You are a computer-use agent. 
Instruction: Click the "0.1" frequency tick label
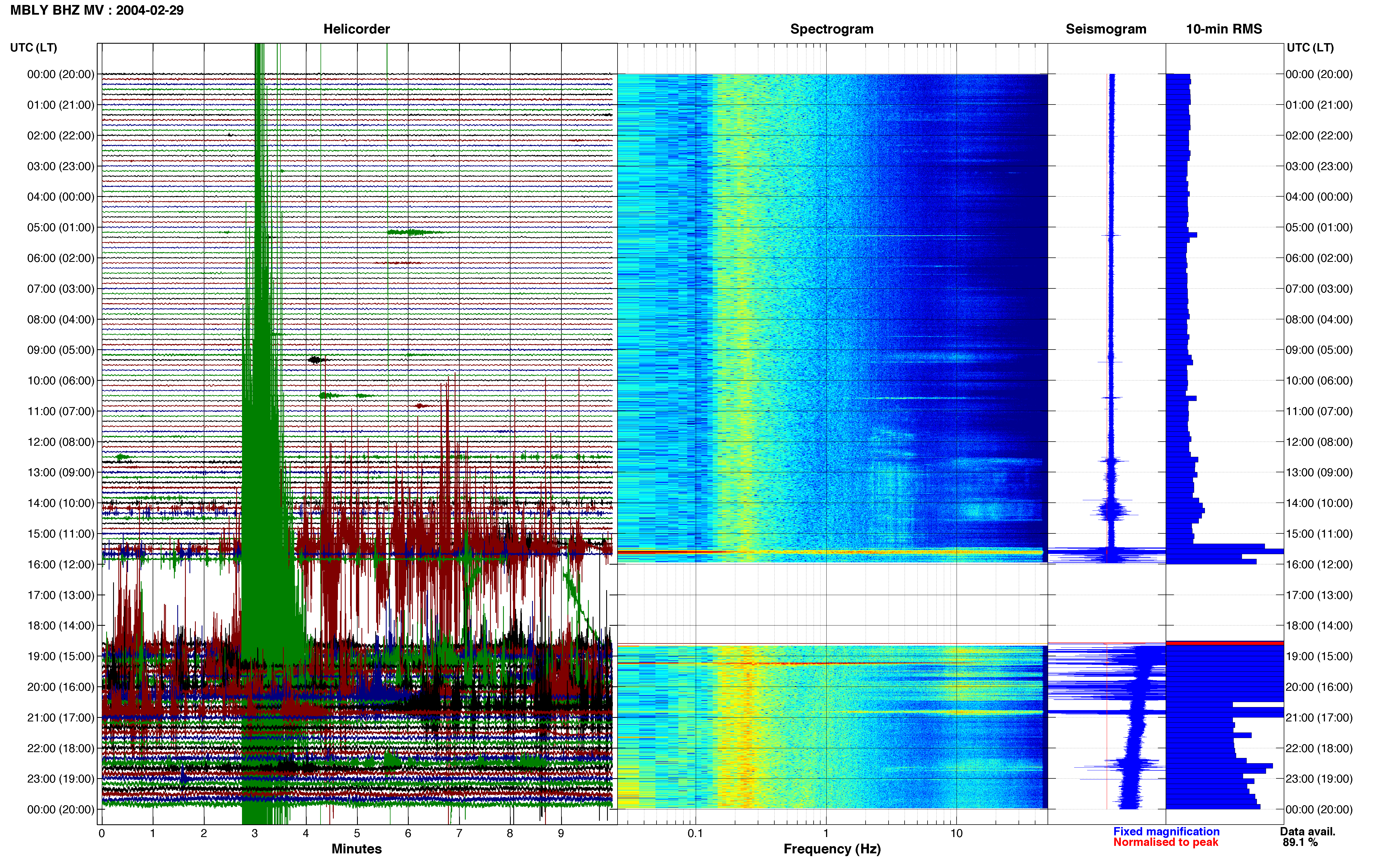coord(695,833)
